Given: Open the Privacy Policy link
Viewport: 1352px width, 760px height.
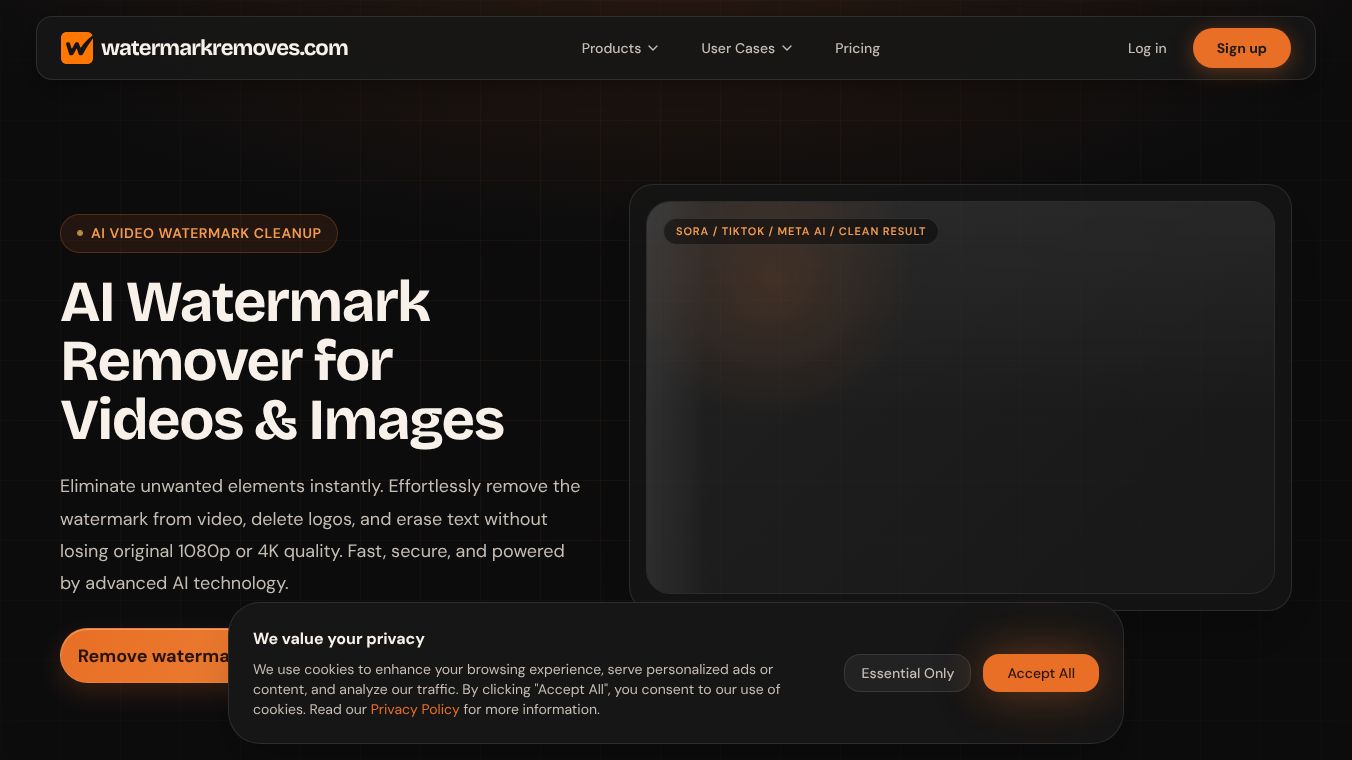Looking at the screenshot, I should [x=415, y=709].
